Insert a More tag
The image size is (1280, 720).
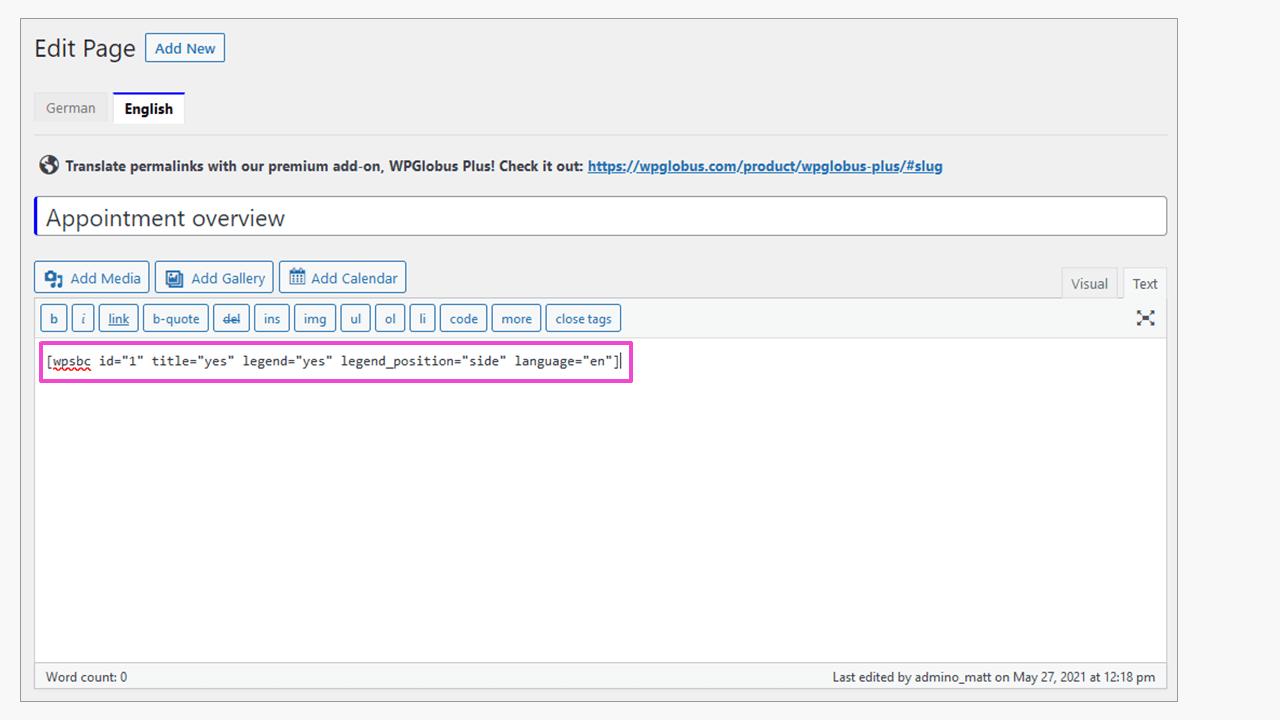[x=516, y=318]
